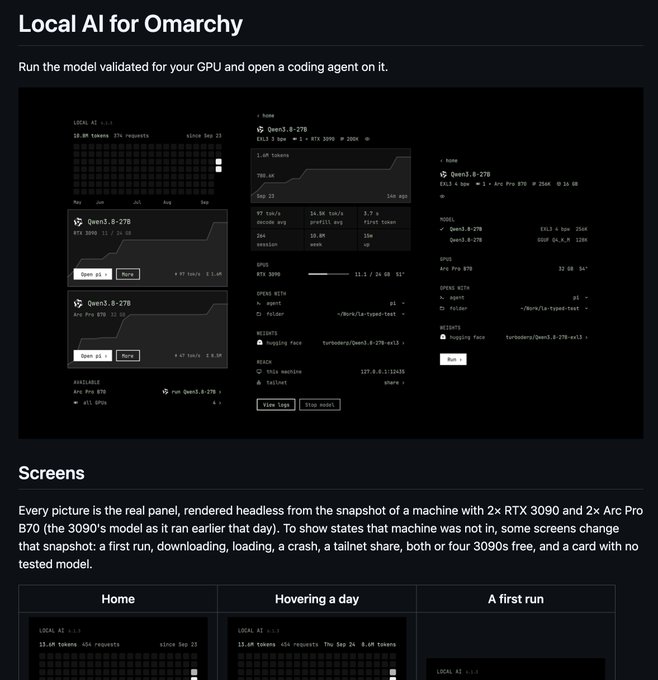Screen dimensions: 658x680
Task: Click 'More' on the Arc Pro B70 card
Action: point(128,356)
